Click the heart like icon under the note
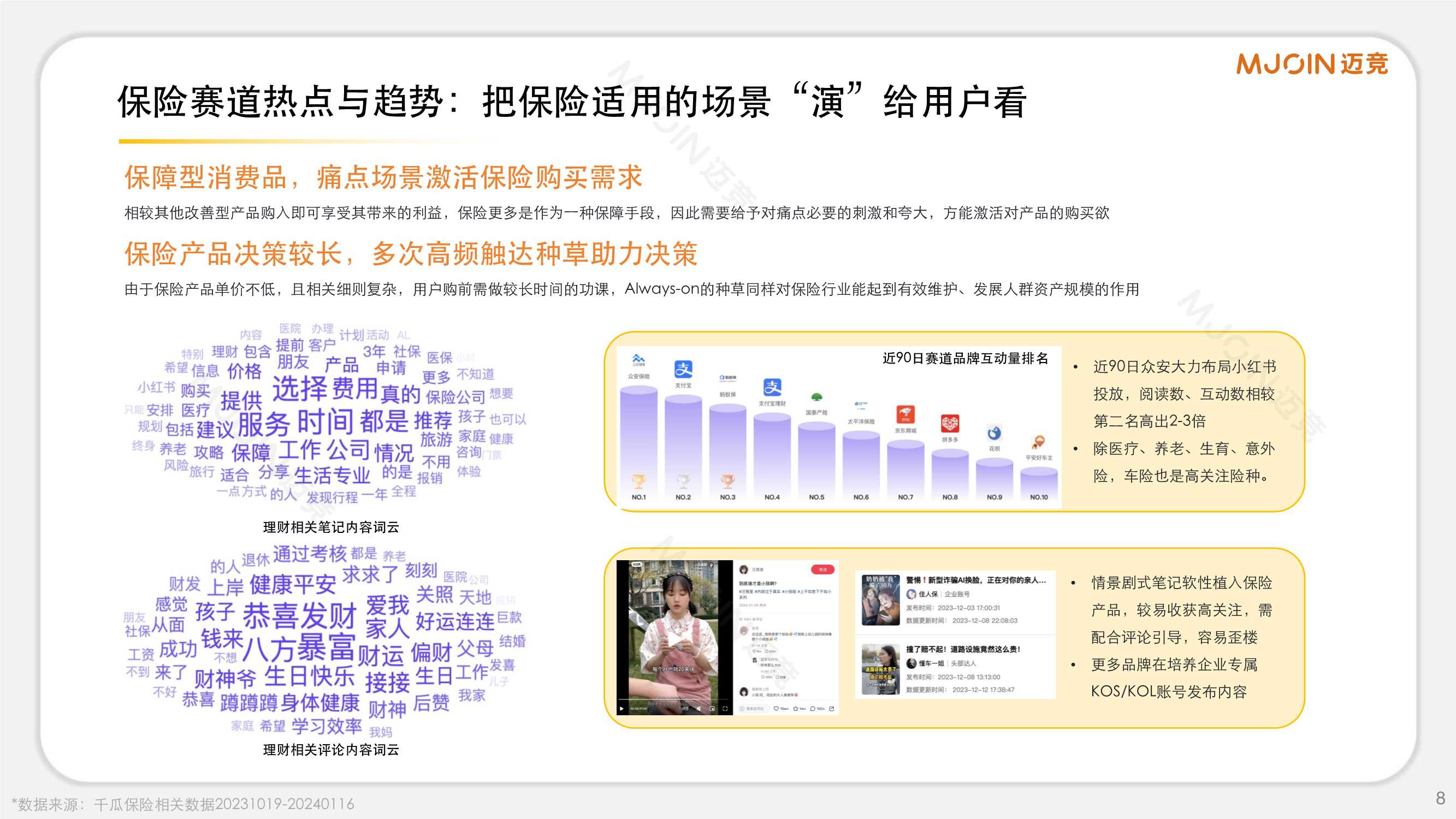Viewport: 1456px width, 819px height. click(x=777, y=709)
